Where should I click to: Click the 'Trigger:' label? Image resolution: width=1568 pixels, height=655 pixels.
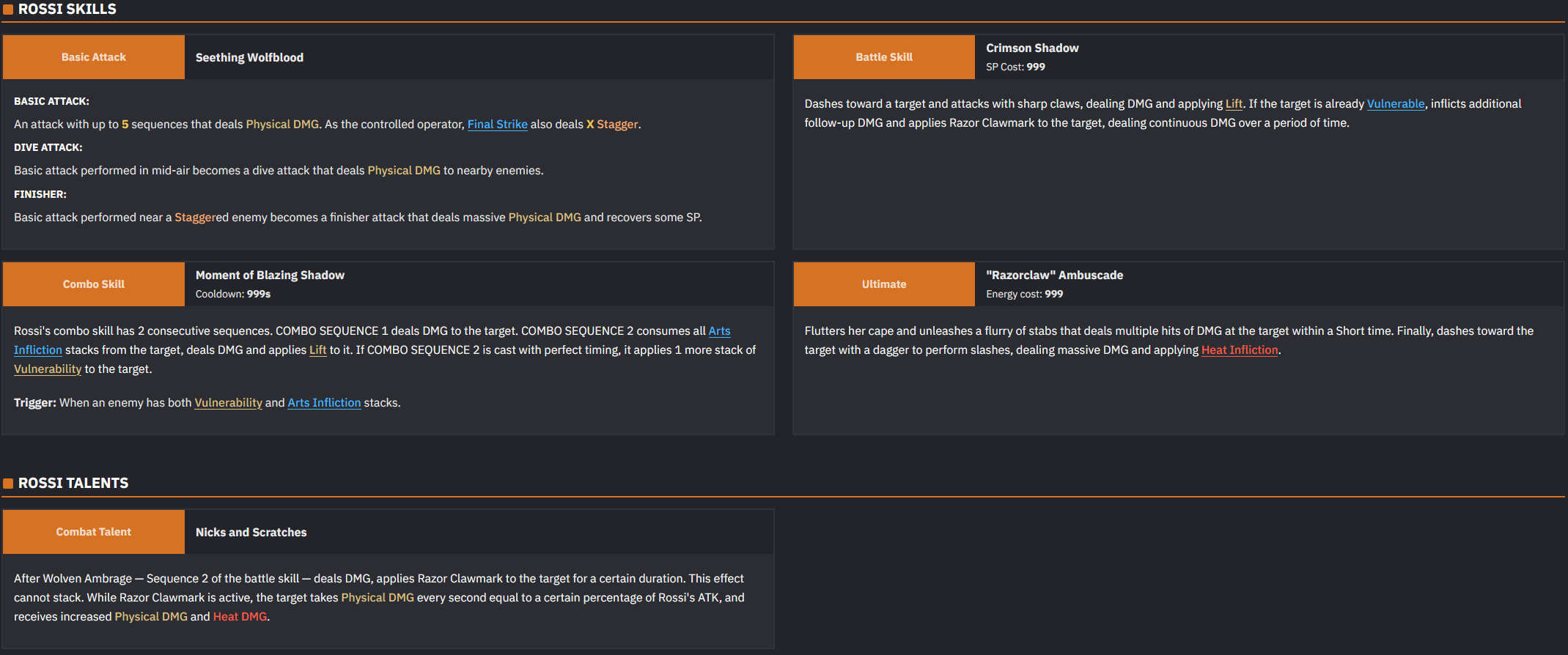pyautogui.click(x=35, y=403)
